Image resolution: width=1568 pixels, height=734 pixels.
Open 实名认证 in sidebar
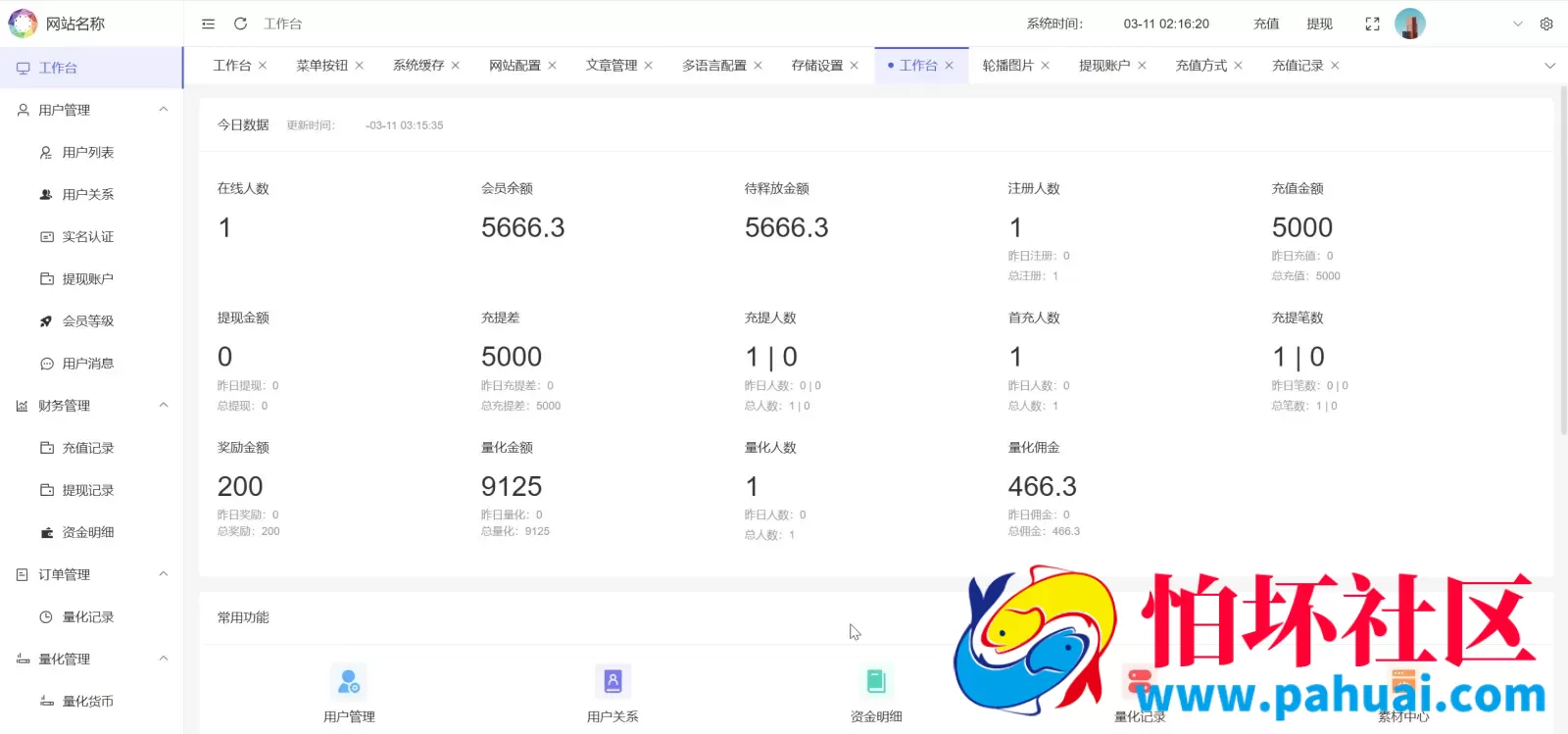[91, 236]
